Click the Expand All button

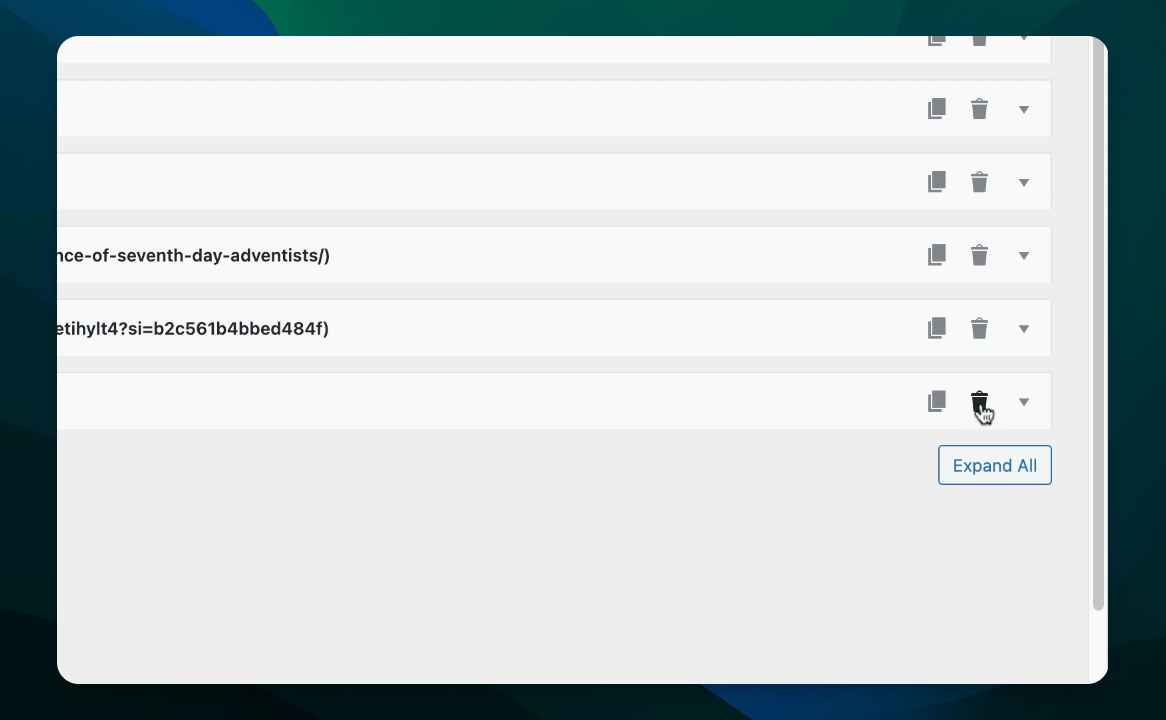tap(995, 465)
